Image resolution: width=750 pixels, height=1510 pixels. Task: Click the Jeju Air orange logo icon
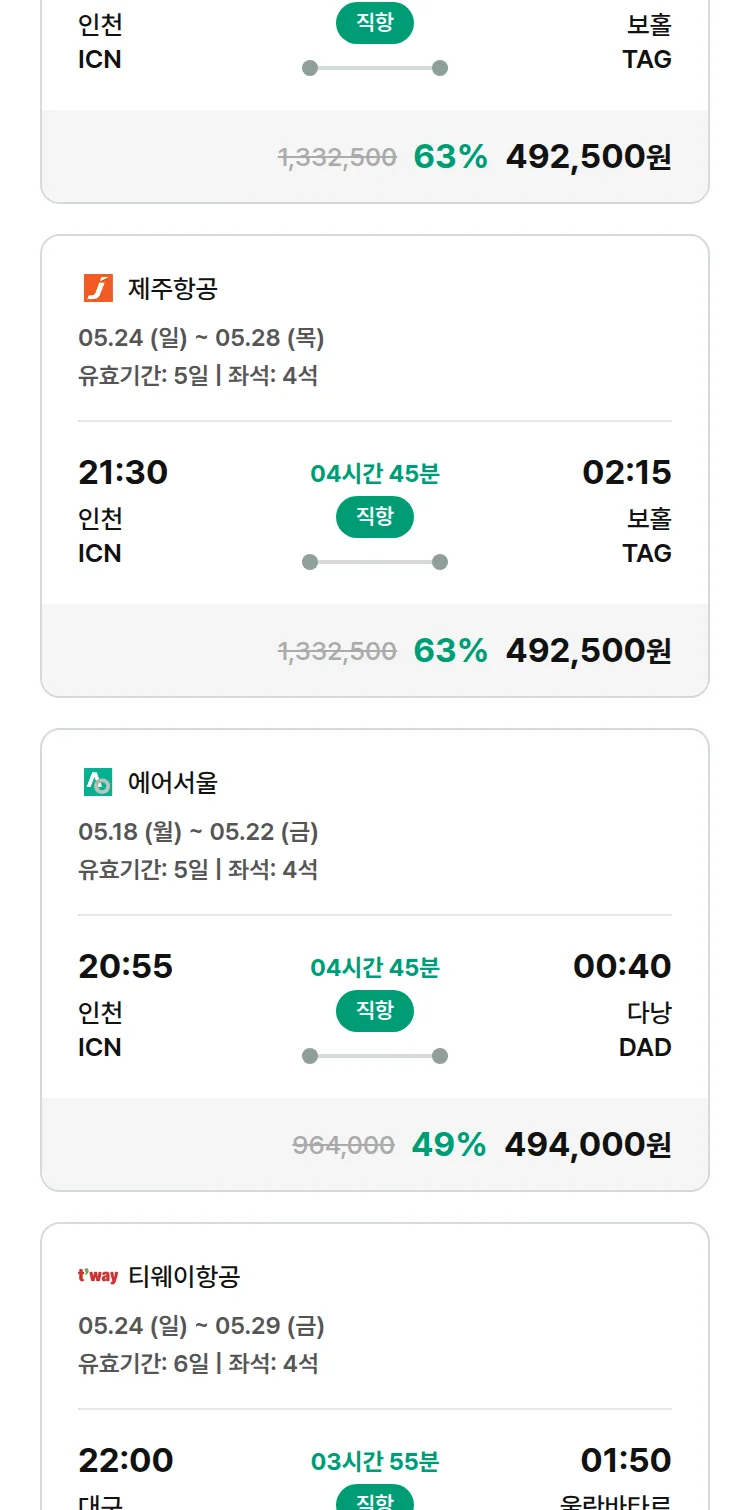(98, 289)
